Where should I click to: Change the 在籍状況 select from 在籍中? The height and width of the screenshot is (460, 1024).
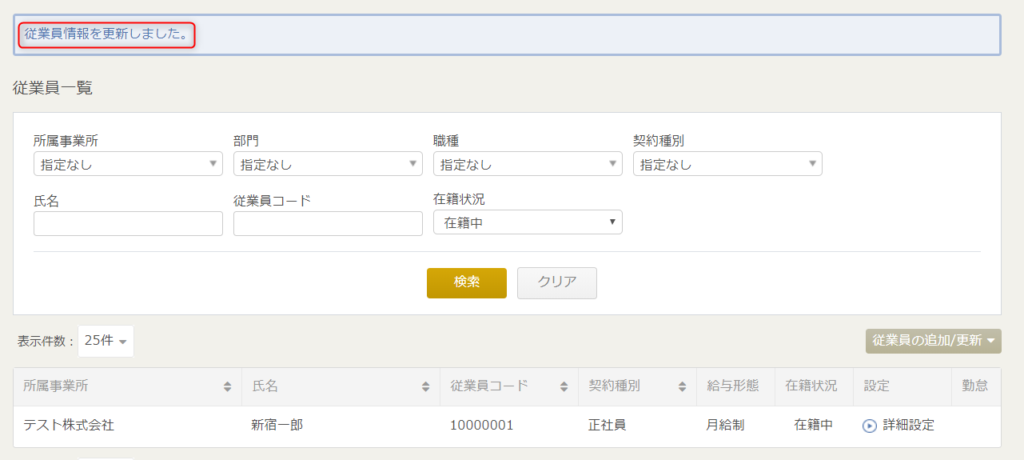coord(528,222)
